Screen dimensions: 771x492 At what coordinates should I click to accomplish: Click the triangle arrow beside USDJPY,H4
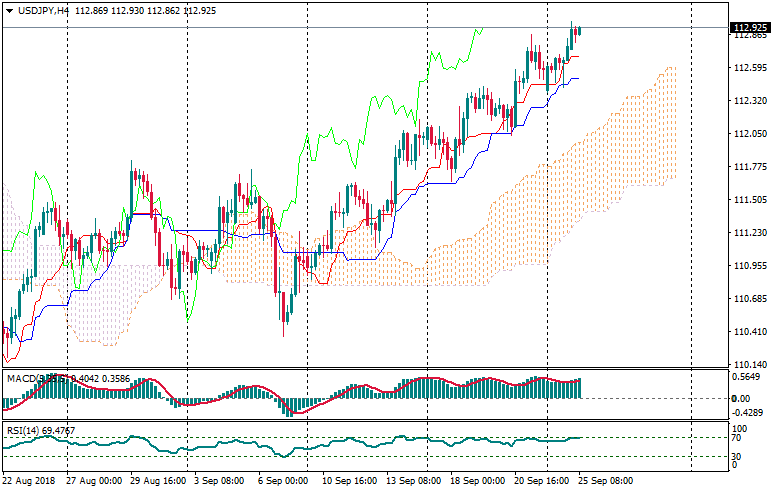9,10
